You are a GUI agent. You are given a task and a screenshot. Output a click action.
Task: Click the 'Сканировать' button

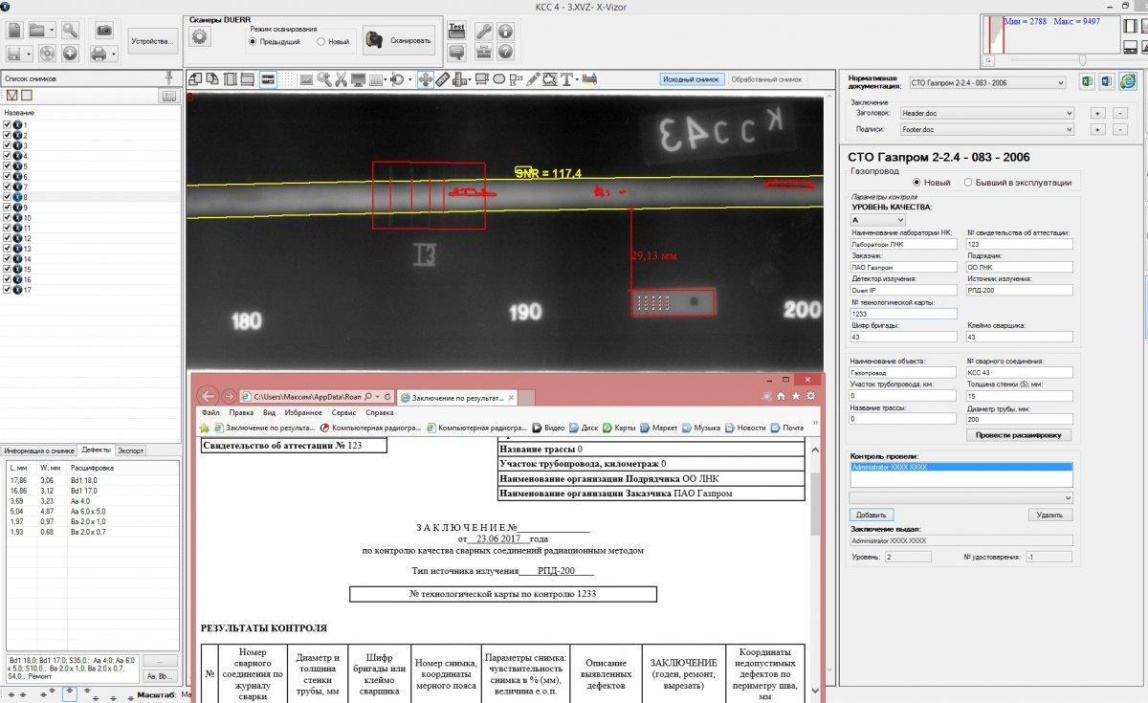398,41
